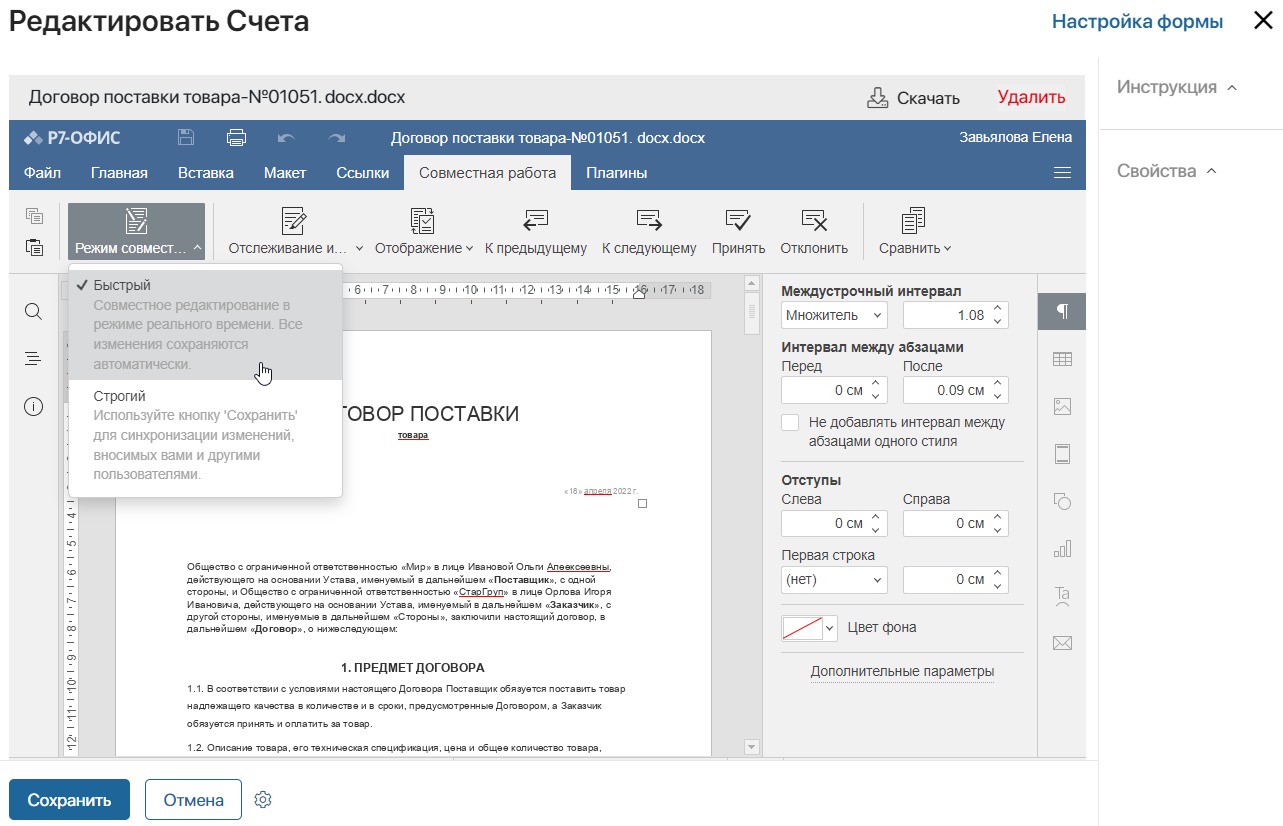Screen dimensions: 1283x826
Task: Open image settings in the right sidebar
Action: (1062, 407)
